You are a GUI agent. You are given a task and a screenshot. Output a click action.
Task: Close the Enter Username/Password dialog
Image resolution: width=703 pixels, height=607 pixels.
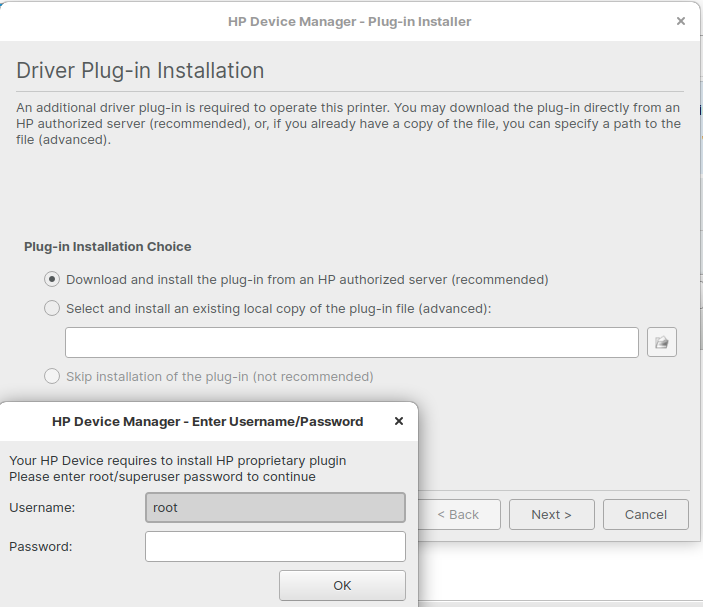click(399, 422)
